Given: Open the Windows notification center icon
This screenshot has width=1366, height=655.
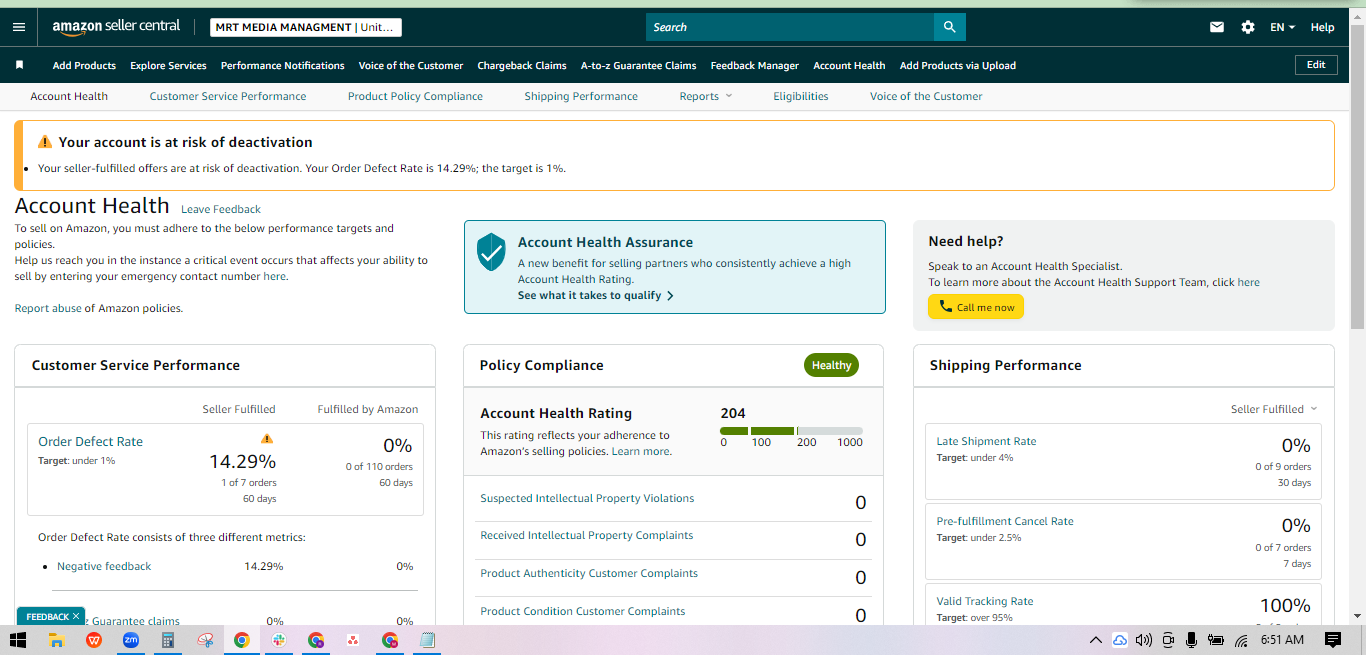Looking at the screenshot, I should 1332,640.
